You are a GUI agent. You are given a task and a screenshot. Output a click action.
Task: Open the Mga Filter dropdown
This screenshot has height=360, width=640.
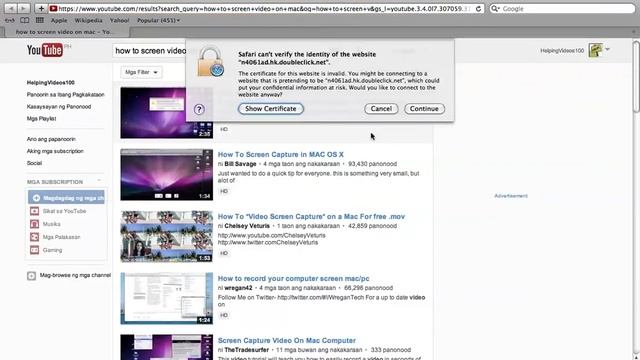point(141,72)
